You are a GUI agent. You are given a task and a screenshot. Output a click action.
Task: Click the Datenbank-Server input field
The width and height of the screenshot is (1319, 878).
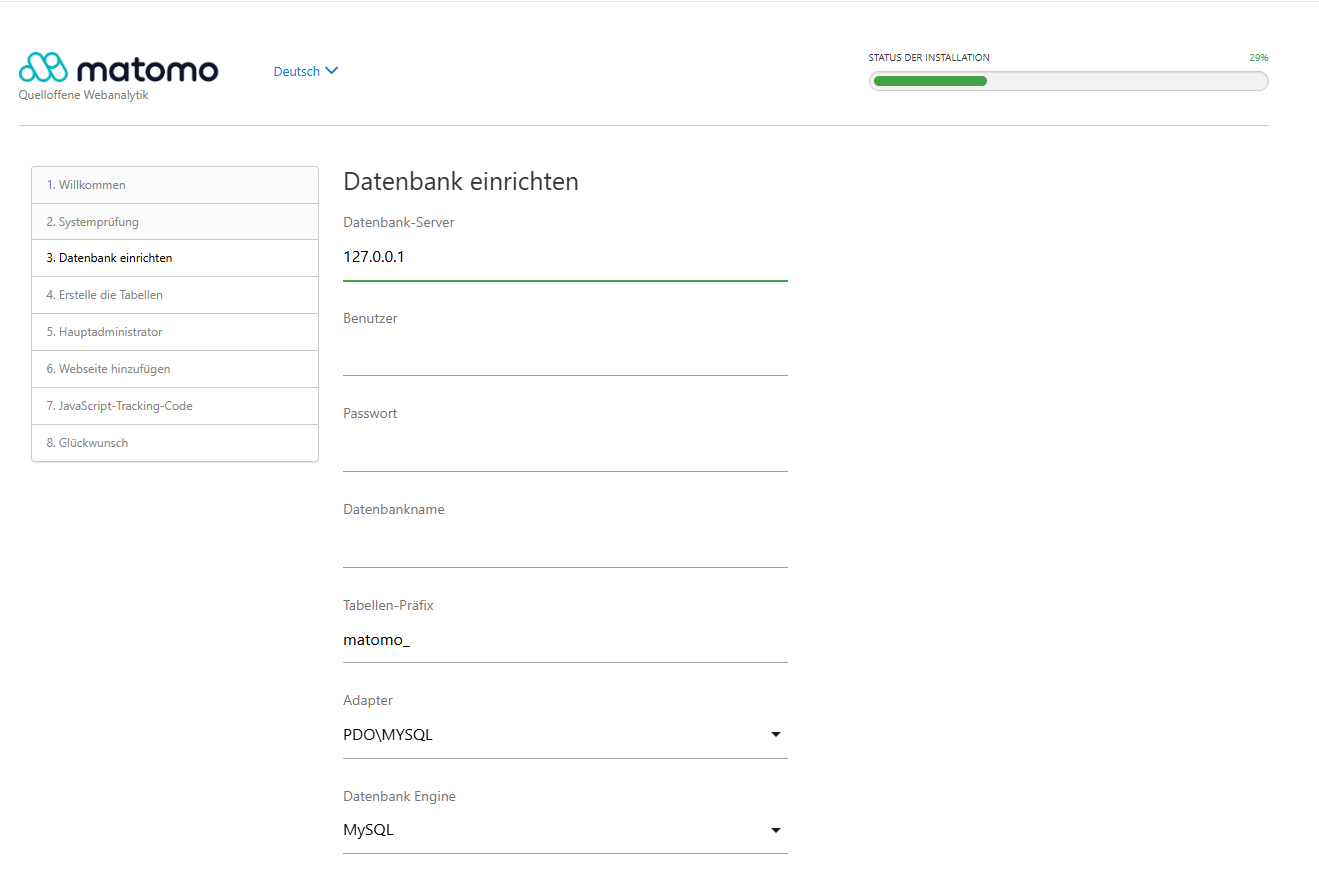(x=565, y=257)
